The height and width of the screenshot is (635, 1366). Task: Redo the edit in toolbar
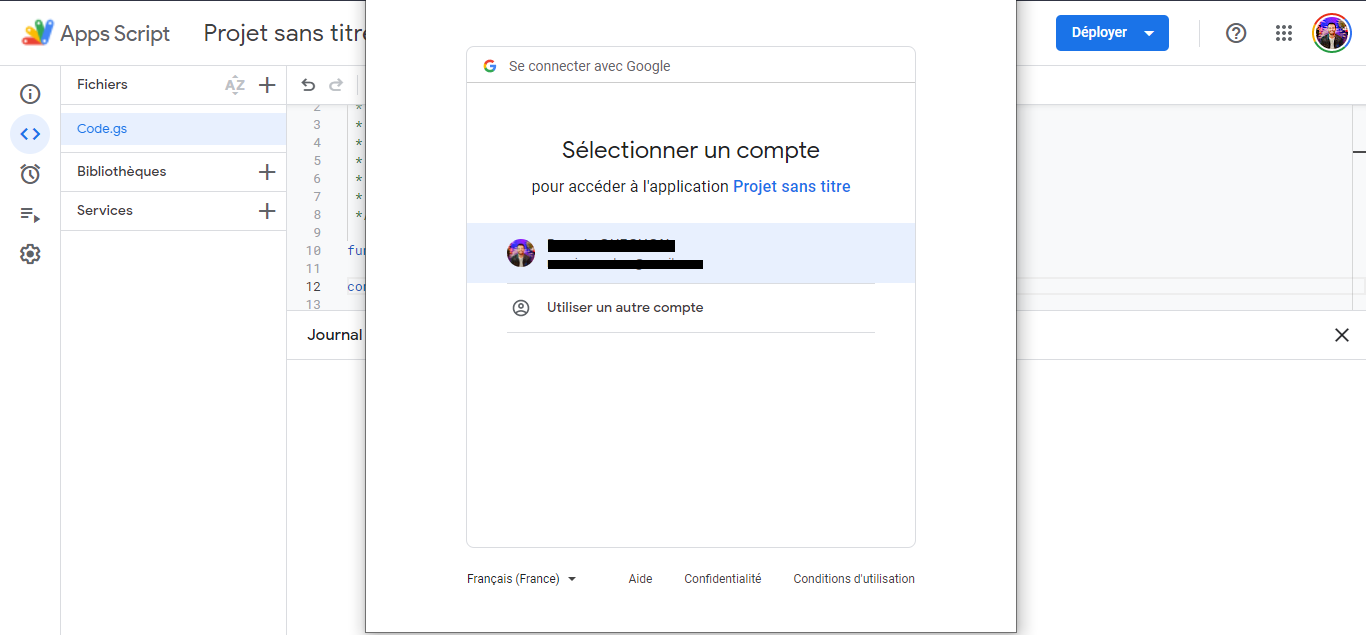coord(336,85)
